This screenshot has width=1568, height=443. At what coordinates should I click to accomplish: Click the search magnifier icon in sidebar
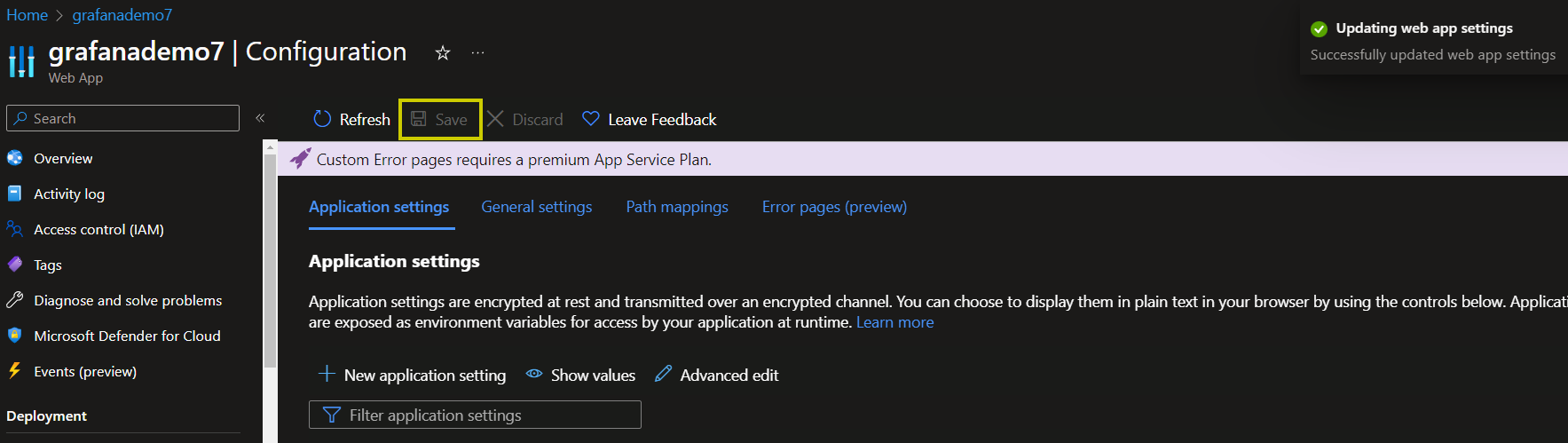20,118
